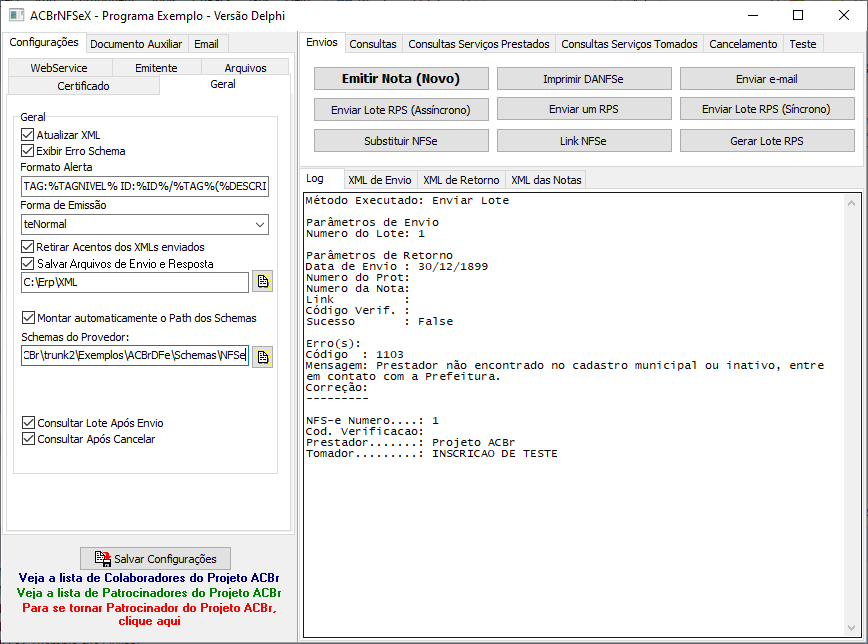This screenshot has height=644, width=868.
Task: Click the Formato Alerta input field
Action: [145, 186]
